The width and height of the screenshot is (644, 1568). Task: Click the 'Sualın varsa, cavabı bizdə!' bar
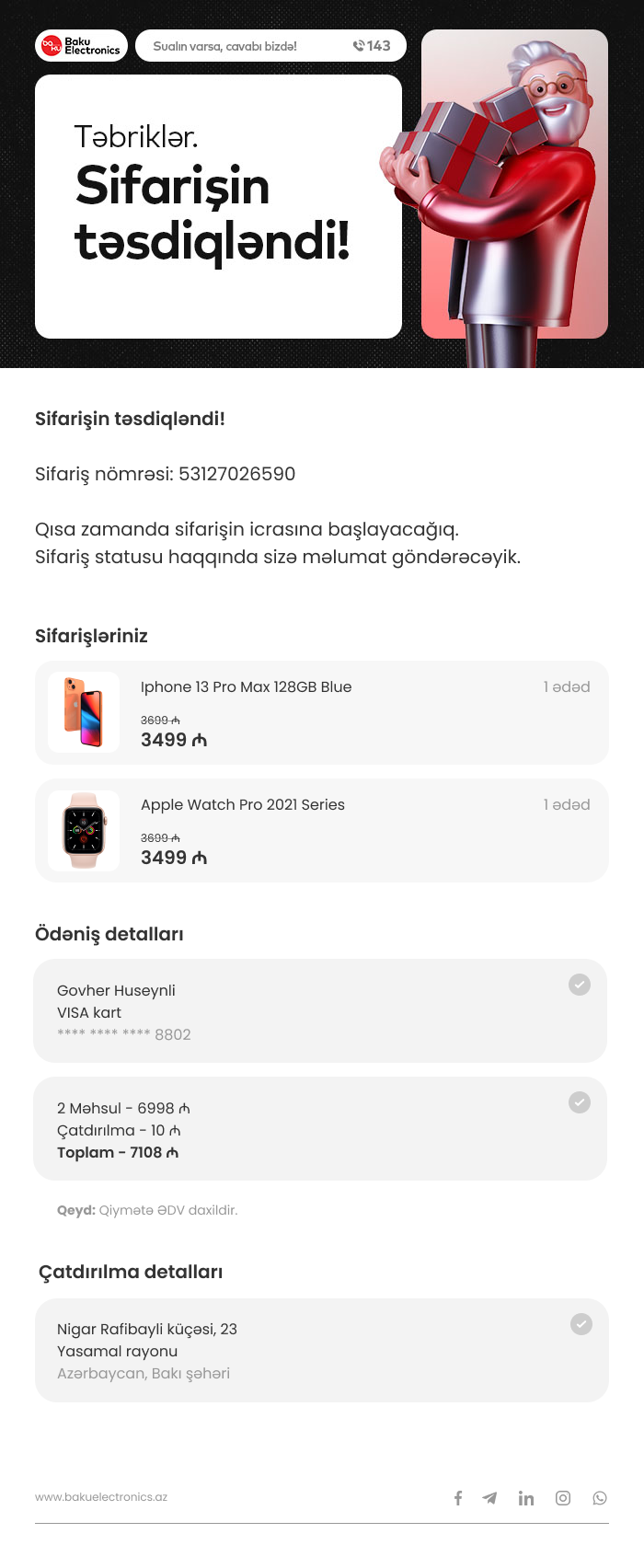point(270,46)
